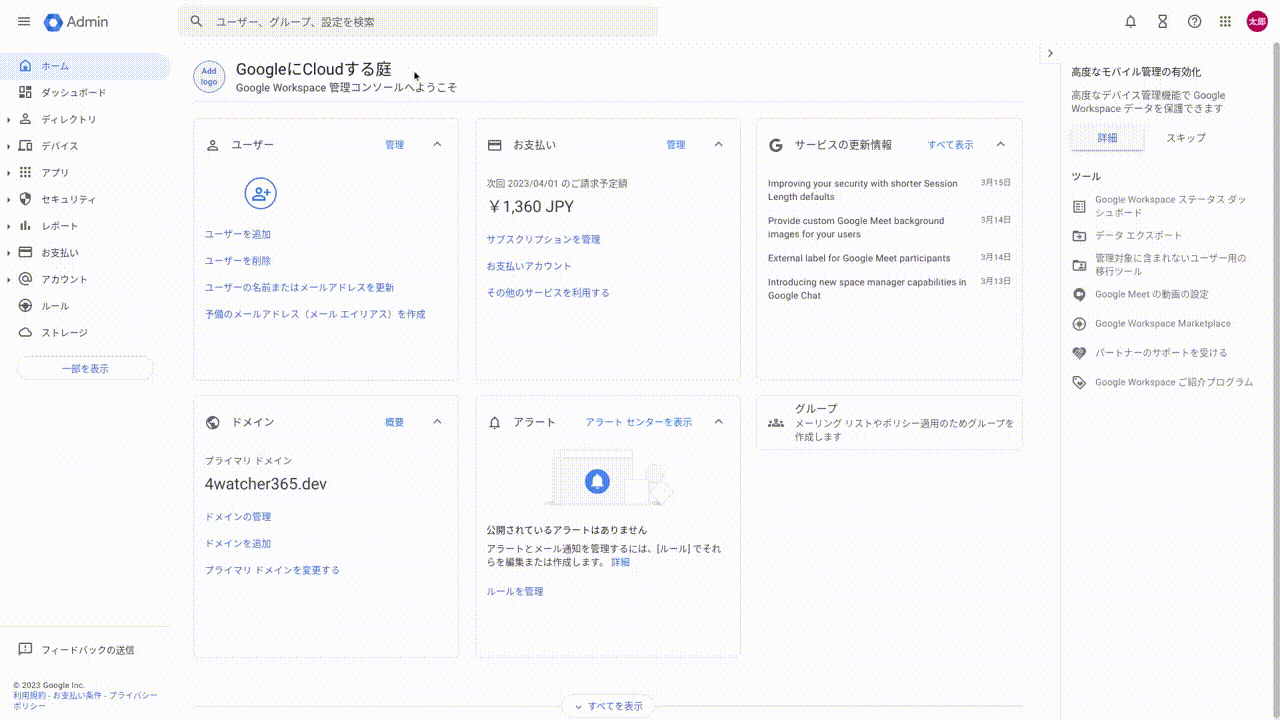This screenshot has height=720, width=1280.
Task: Click the グループ people icon
Action: coord(776,423)
